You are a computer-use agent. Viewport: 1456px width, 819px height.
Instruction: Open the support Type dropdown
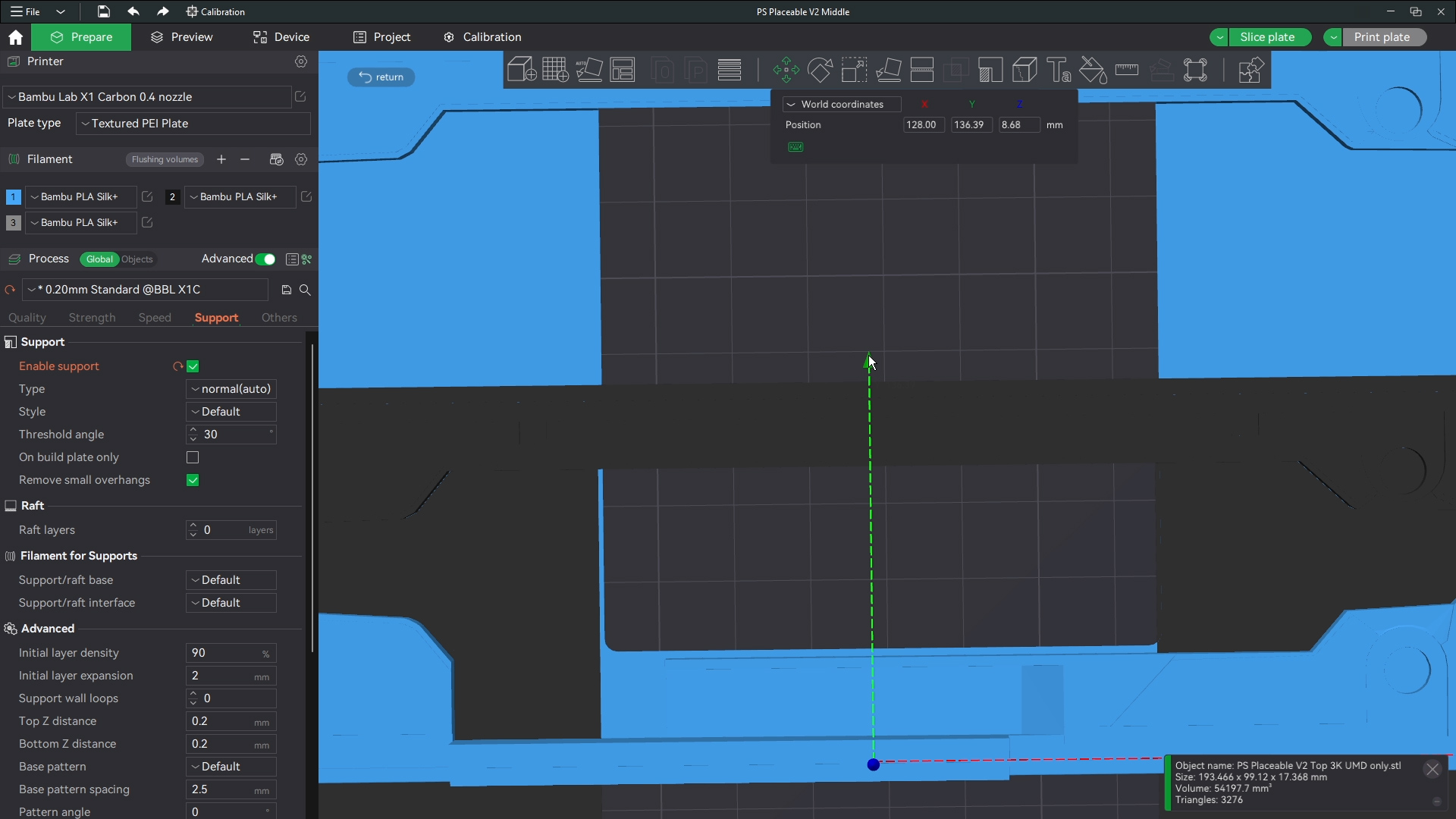[x=231, y=389]
